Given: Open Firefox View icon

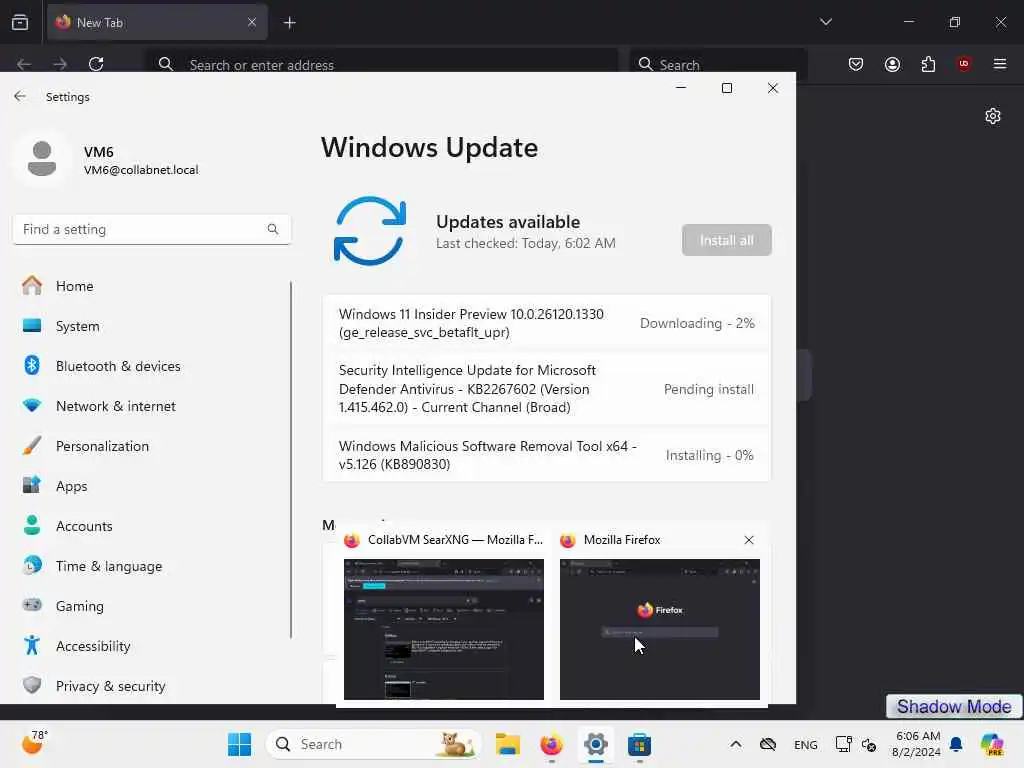Looking at the screenshot, I should pos(20,23).
